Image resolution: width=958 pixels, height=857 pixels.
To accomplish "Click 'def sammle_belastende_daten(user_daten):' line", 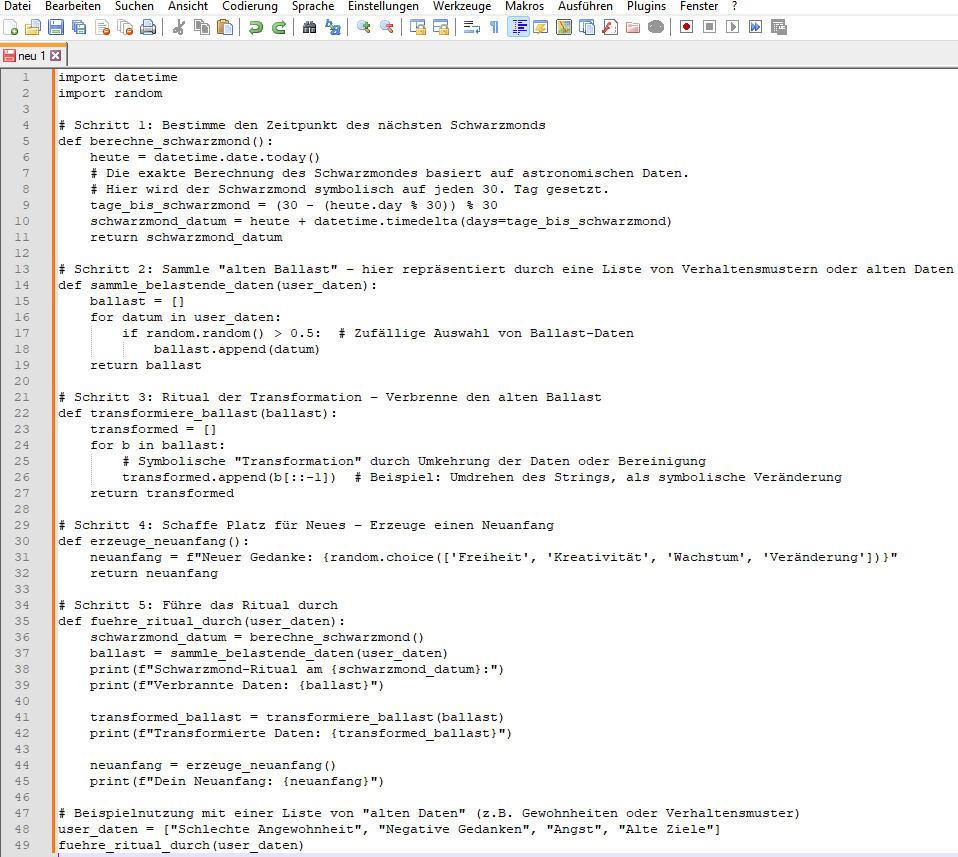I will [x=218, y=285].
